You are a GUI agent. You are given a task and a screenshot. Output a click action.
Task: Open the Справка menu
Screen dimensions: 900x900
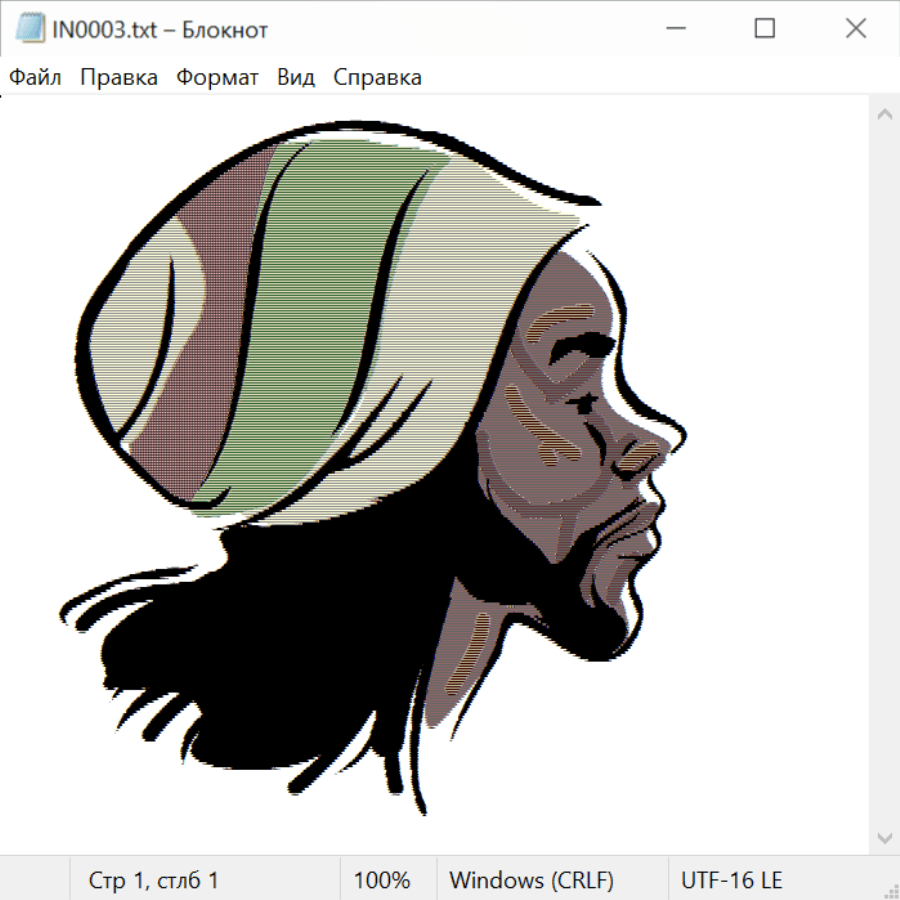377,78
